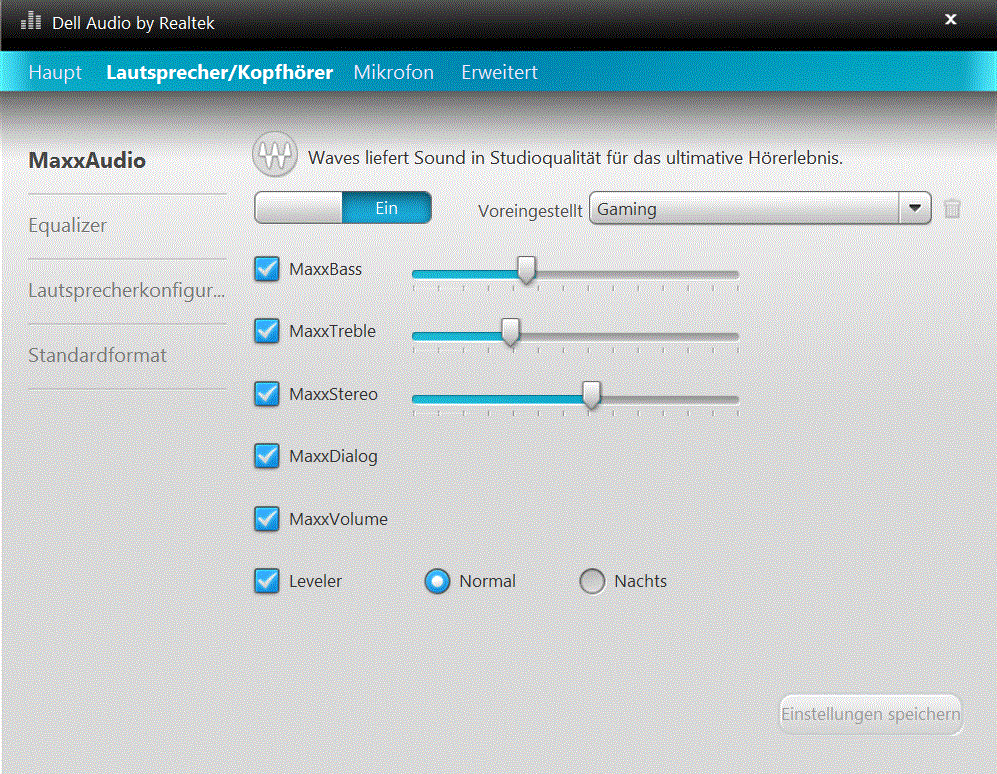Click the Waves liefert Sound description text
The width and height of the screenshot is (997, 774).
[575, 158]
